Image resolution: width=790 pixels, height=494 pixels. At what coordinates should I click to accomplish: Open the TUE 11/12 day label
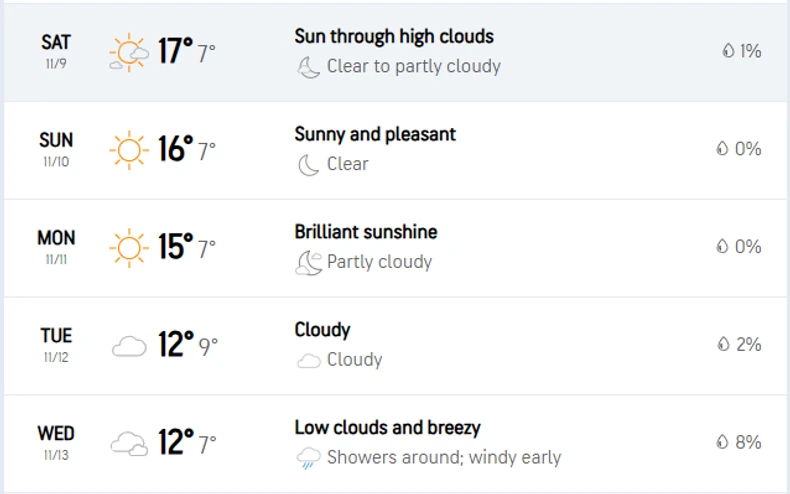pyautogui.click(x=56, y=344)
